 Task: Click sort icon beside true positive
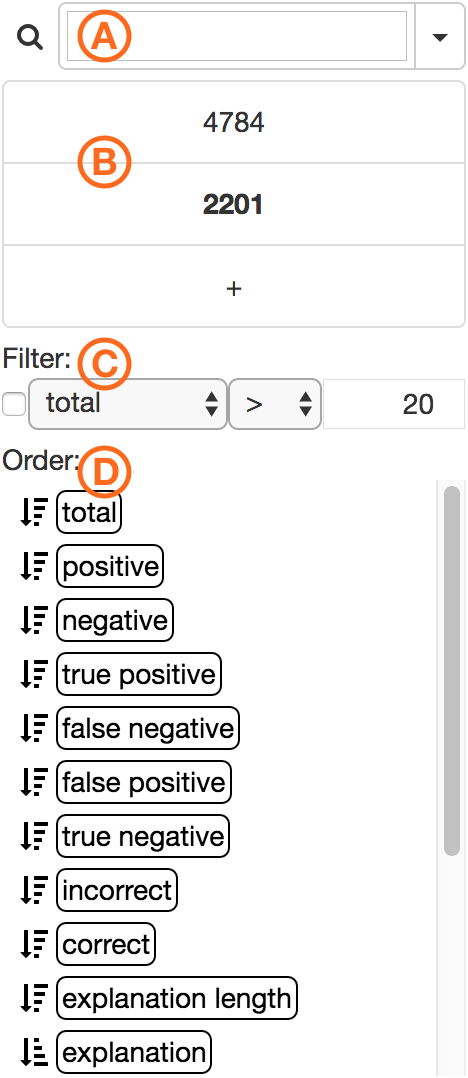(x=34, y=674)
